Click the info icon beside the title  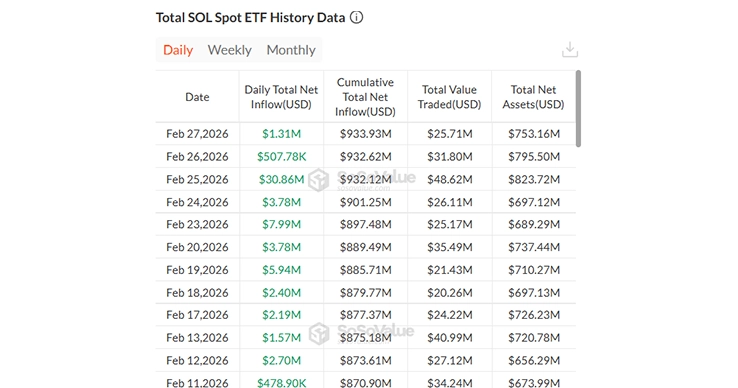pyautogui.click(x=356, y=17)
